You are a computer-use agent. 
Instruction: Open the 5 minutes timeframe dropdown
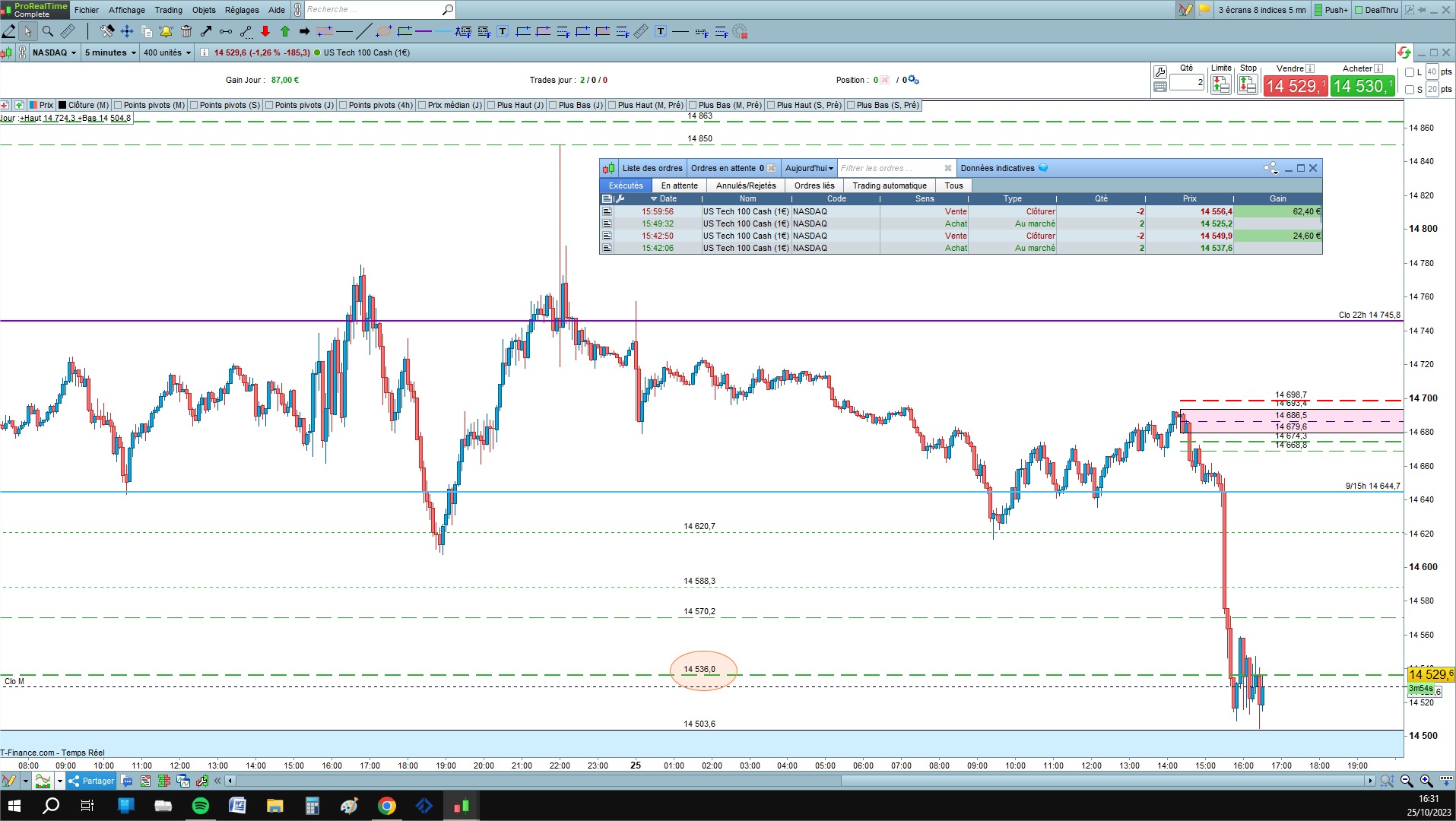click(110, 52)
